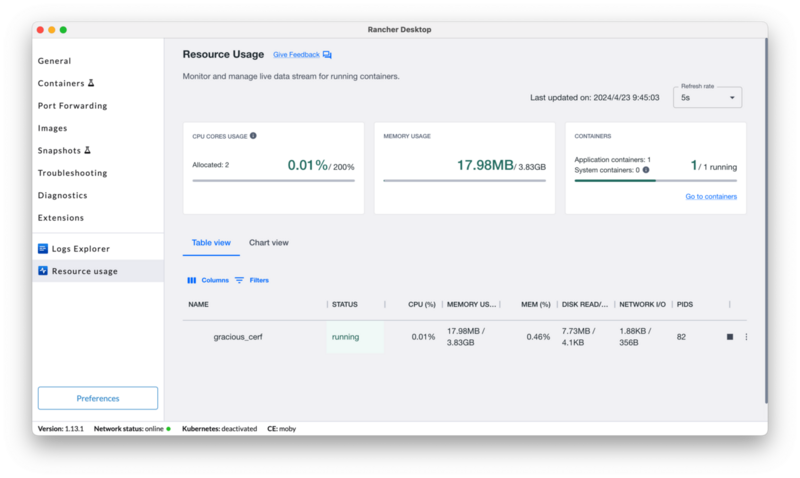The image size is (800, 478).
Task: Click the feedback chat bubble icon
Action: pos(327,55)
